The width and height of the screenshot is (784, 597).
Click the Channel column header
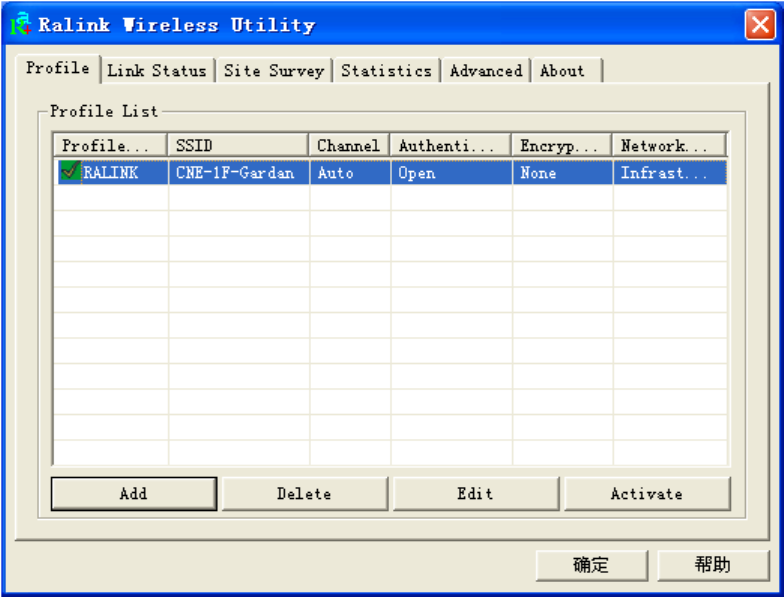(x=349, y=146)
